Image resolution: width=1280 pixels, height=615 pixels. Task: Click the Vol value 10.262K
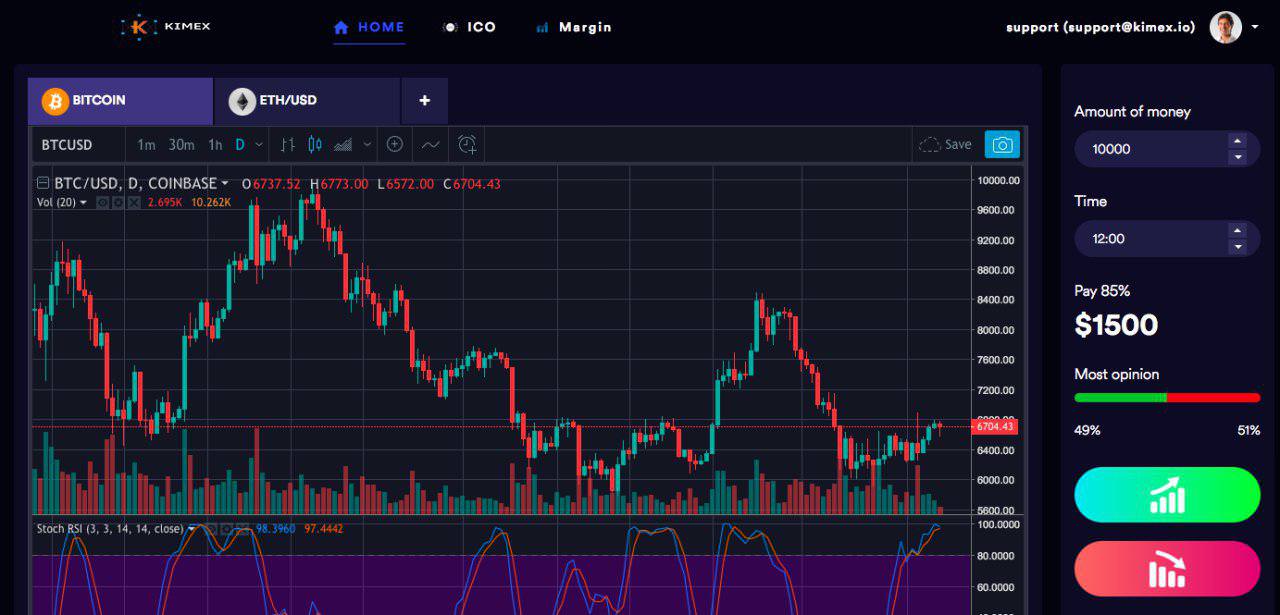point(211,202)
